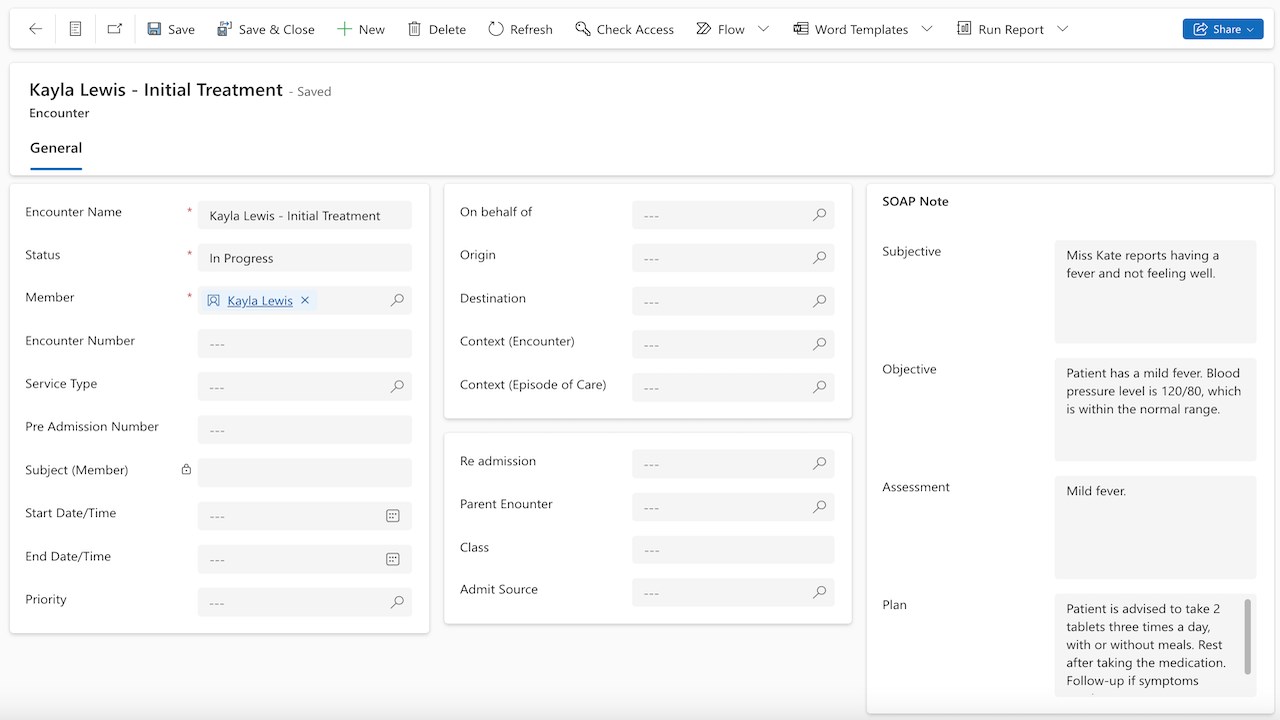Open the Share dropdown button
1280x720 pixels.
(x=1223, y=29)
